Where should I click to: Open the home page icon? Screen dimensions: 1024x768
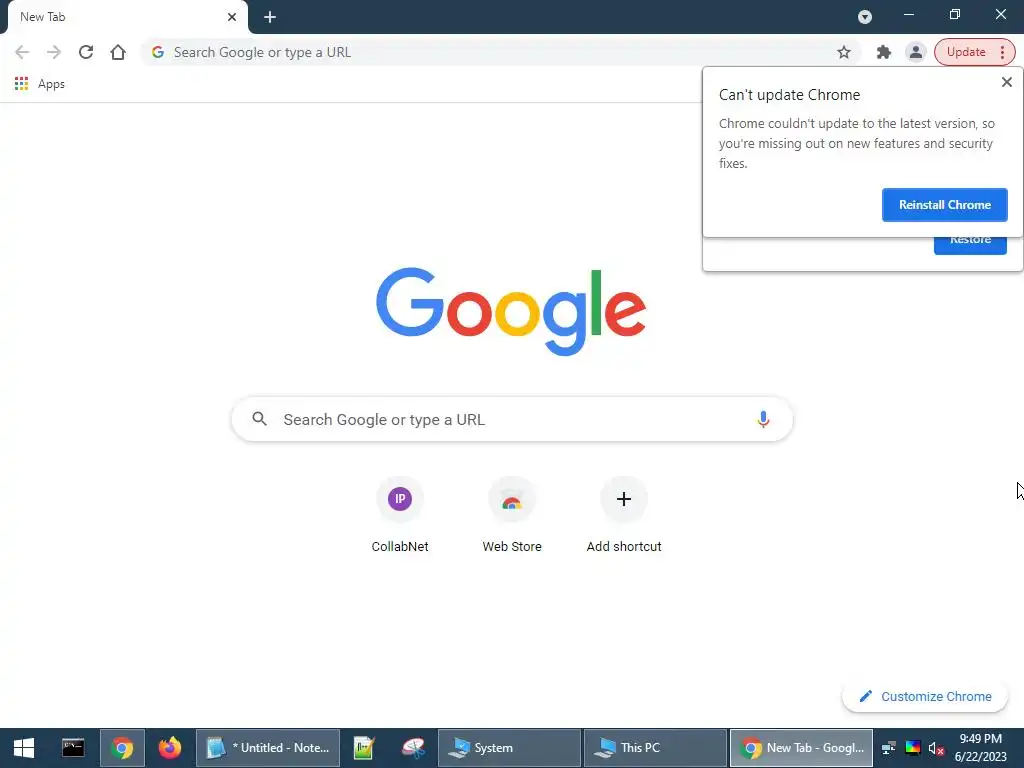(118, 52)
